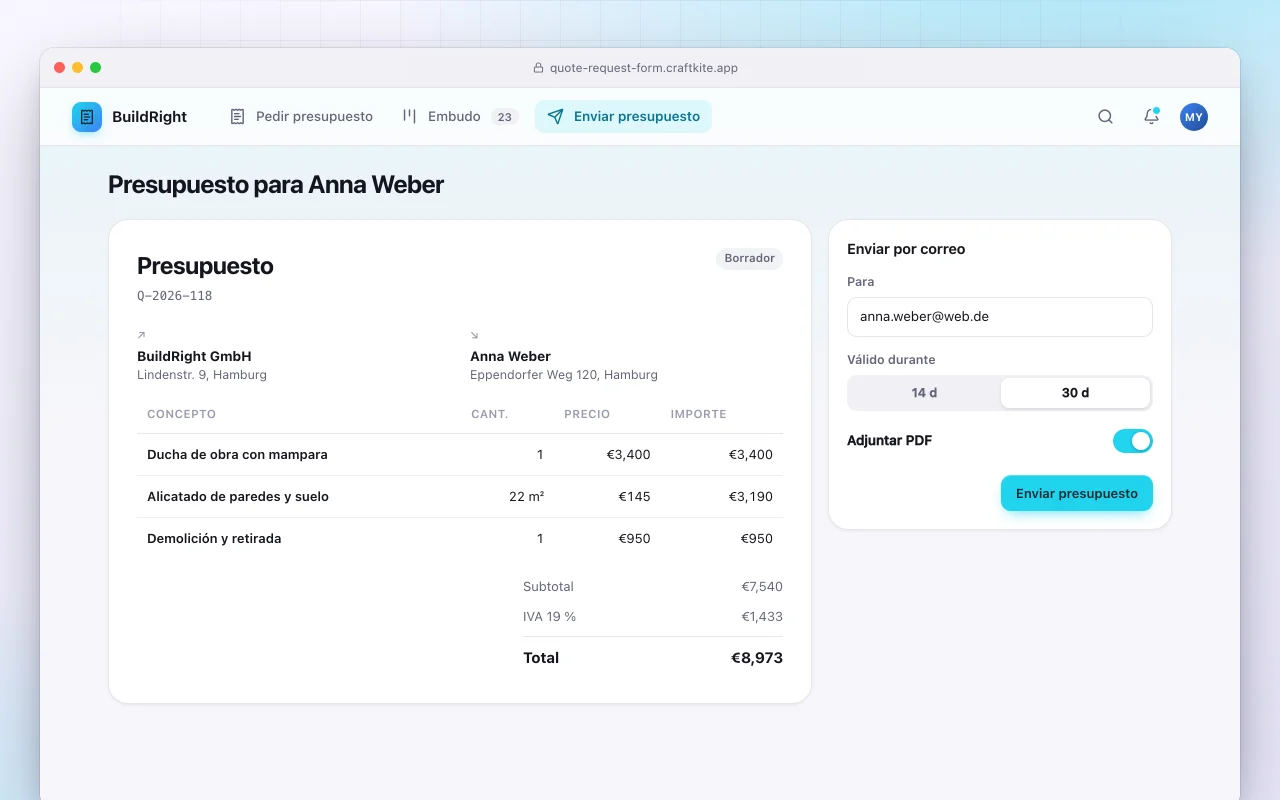Select the row 'Ducha de obra con mampara'
The height and width of the screenshot is (800, 1280).
460,455
